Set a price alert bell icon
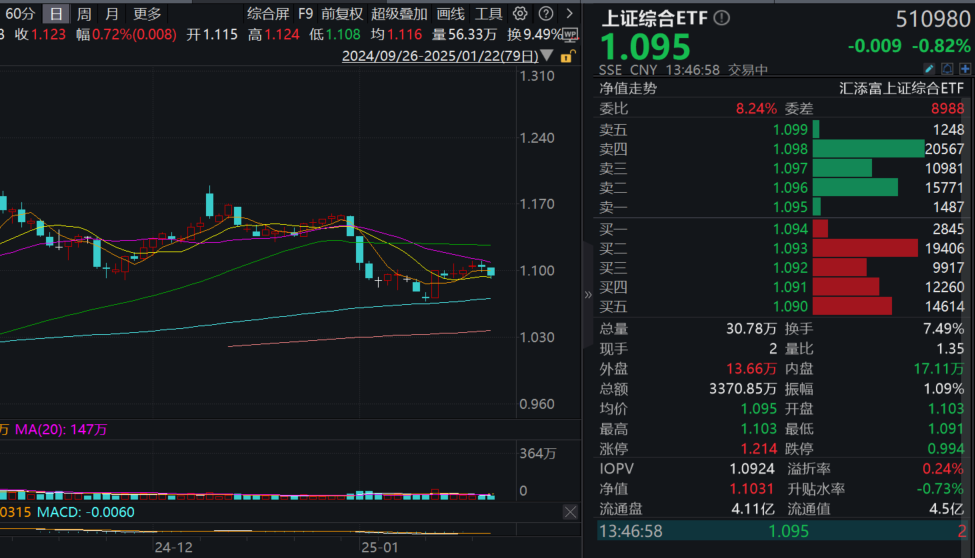975x558 pixels. (947, 68)
